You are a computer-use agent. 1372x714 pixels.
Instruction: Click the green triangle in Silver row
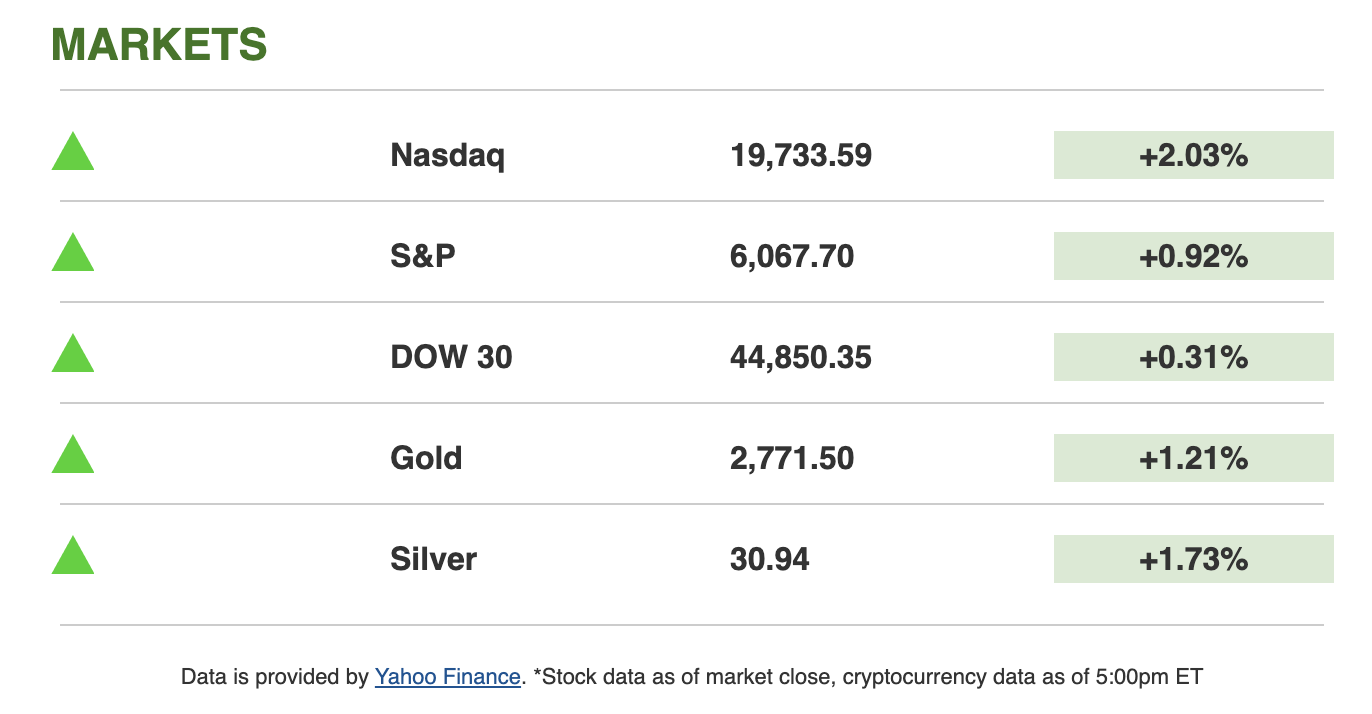tap(73, 559)
